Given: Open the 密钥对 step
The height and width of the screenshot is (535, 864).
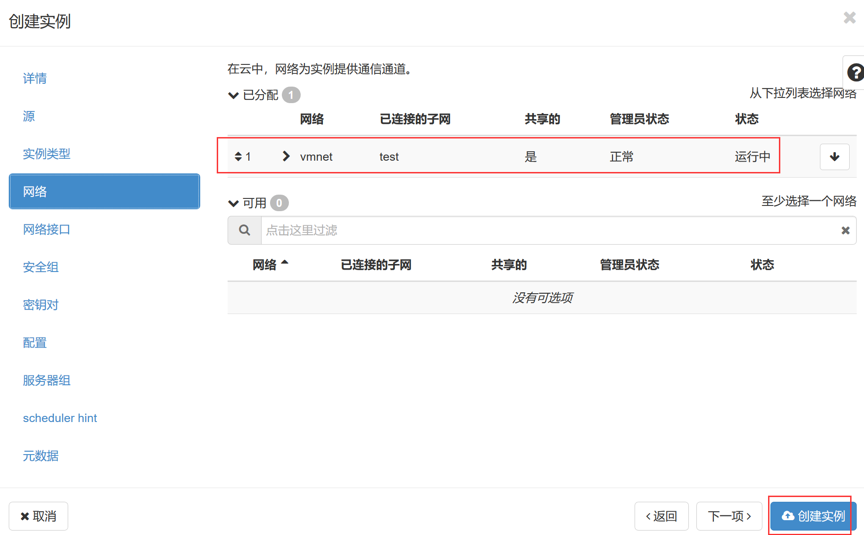Looking at the screenshot, I should (40, 305).
